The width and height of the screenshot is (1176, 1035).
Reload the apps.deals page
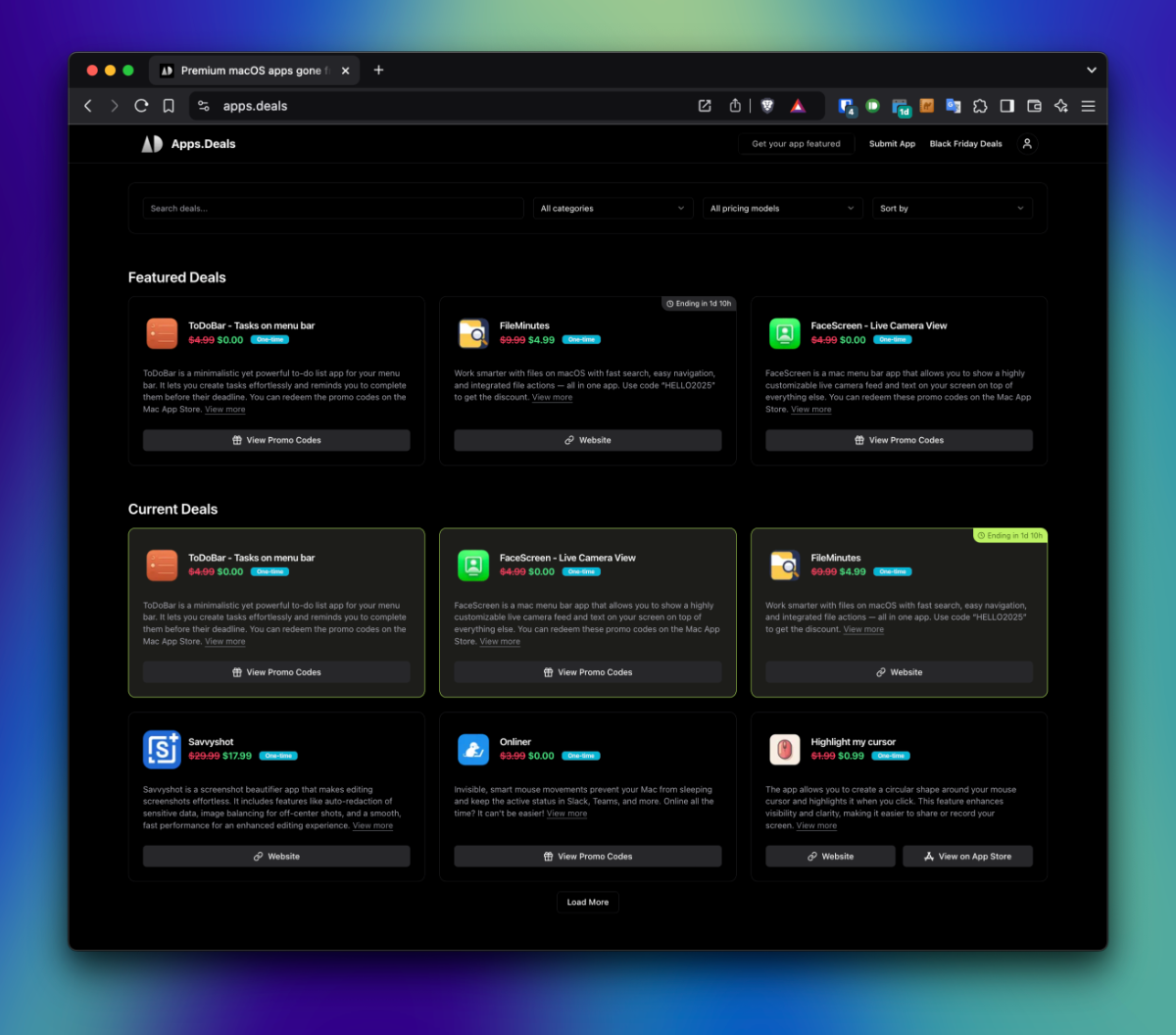coord(141,106)
